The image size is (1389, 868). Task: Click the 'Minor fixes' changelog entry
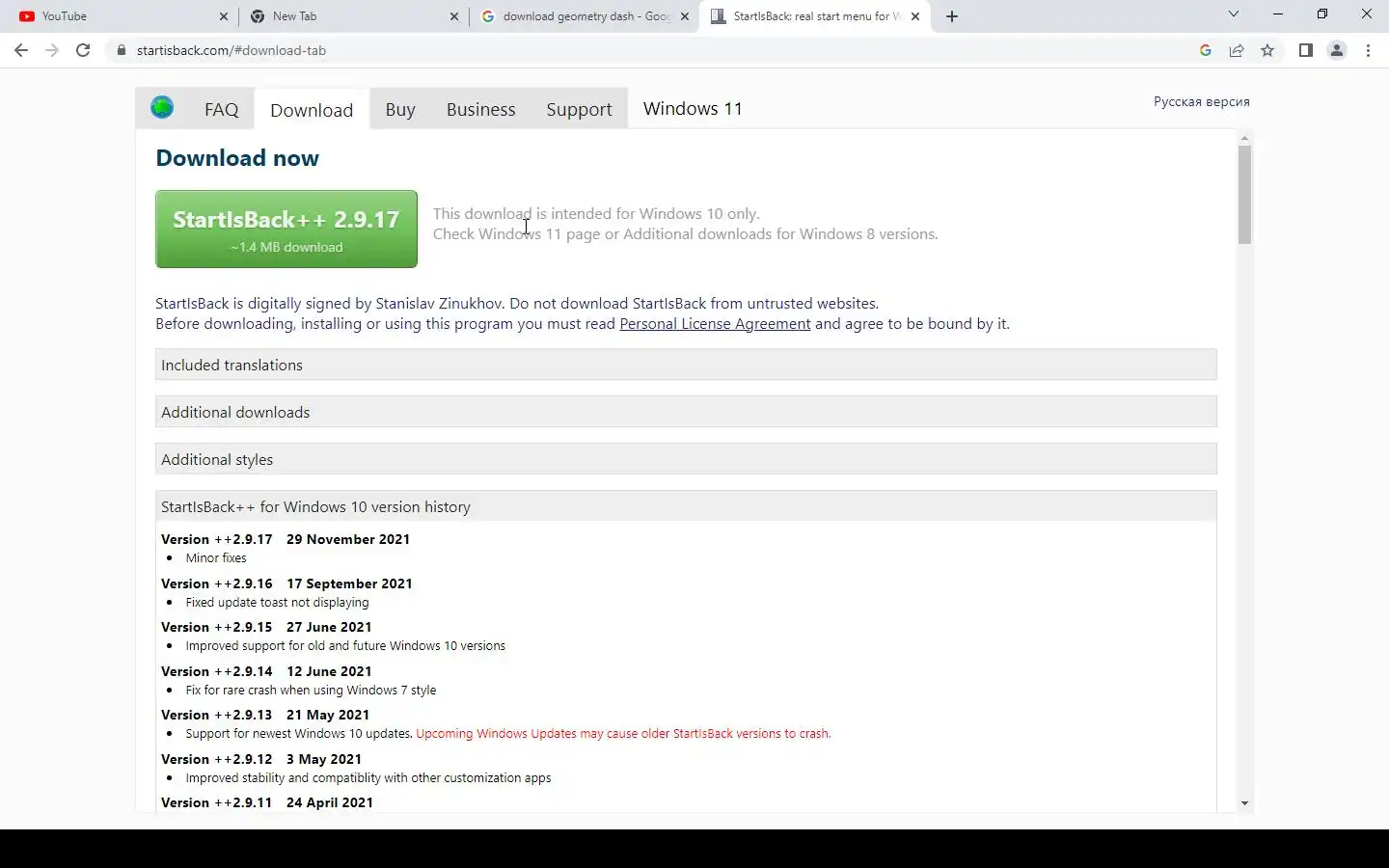[216, 558]
